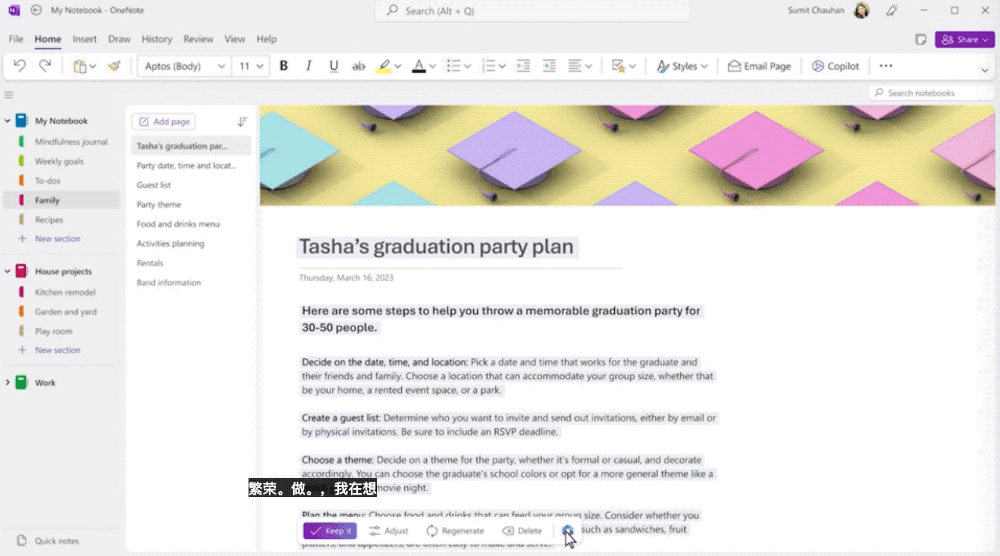Open font color dropdown arrow
Viewport: 1000px width, 556px height.
432,66
